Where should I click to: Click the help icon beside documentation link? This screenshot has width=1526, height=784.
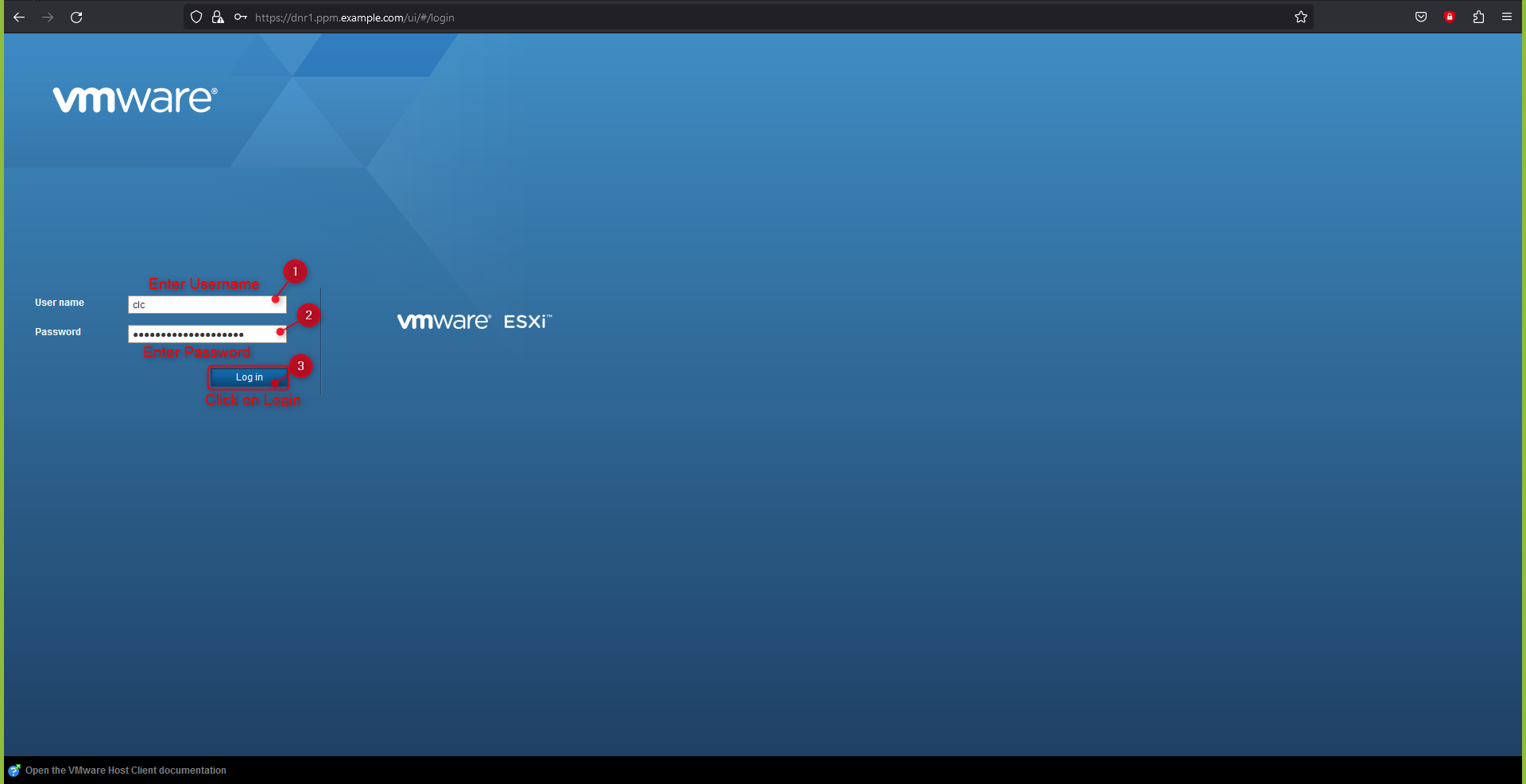[14, 770]
